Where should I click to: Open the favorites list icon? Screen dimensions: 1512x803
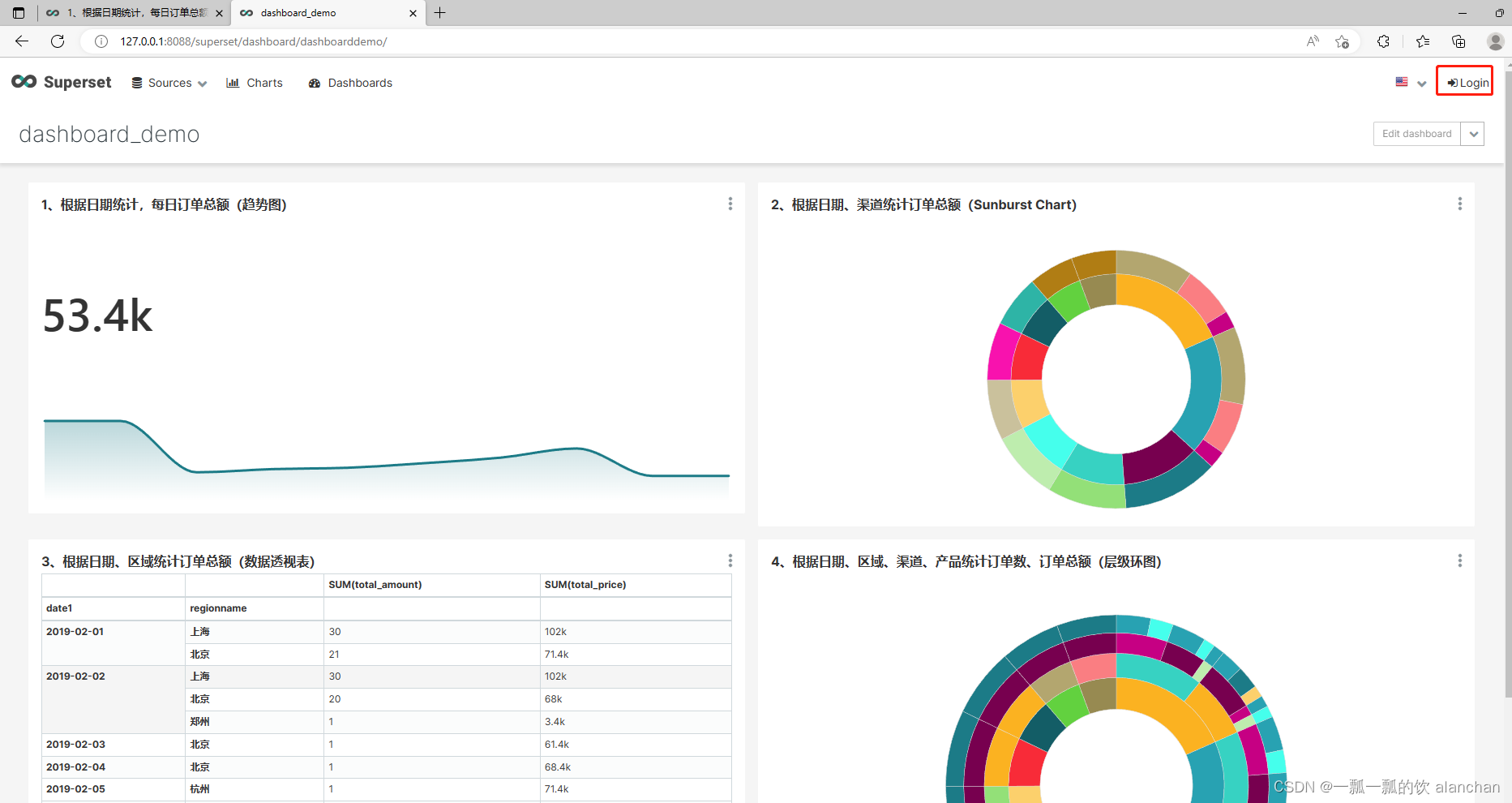[1423, 41]
